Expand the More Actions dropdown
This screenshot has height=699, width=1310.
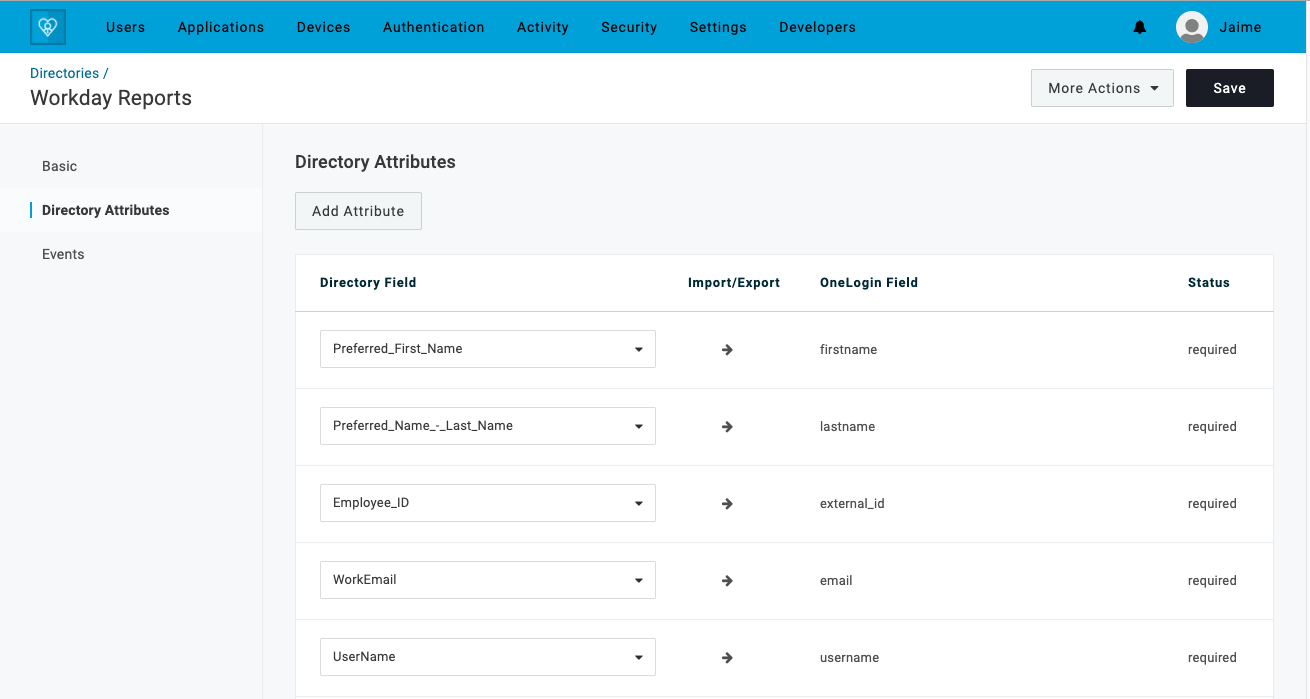[x=1101, y=88]
